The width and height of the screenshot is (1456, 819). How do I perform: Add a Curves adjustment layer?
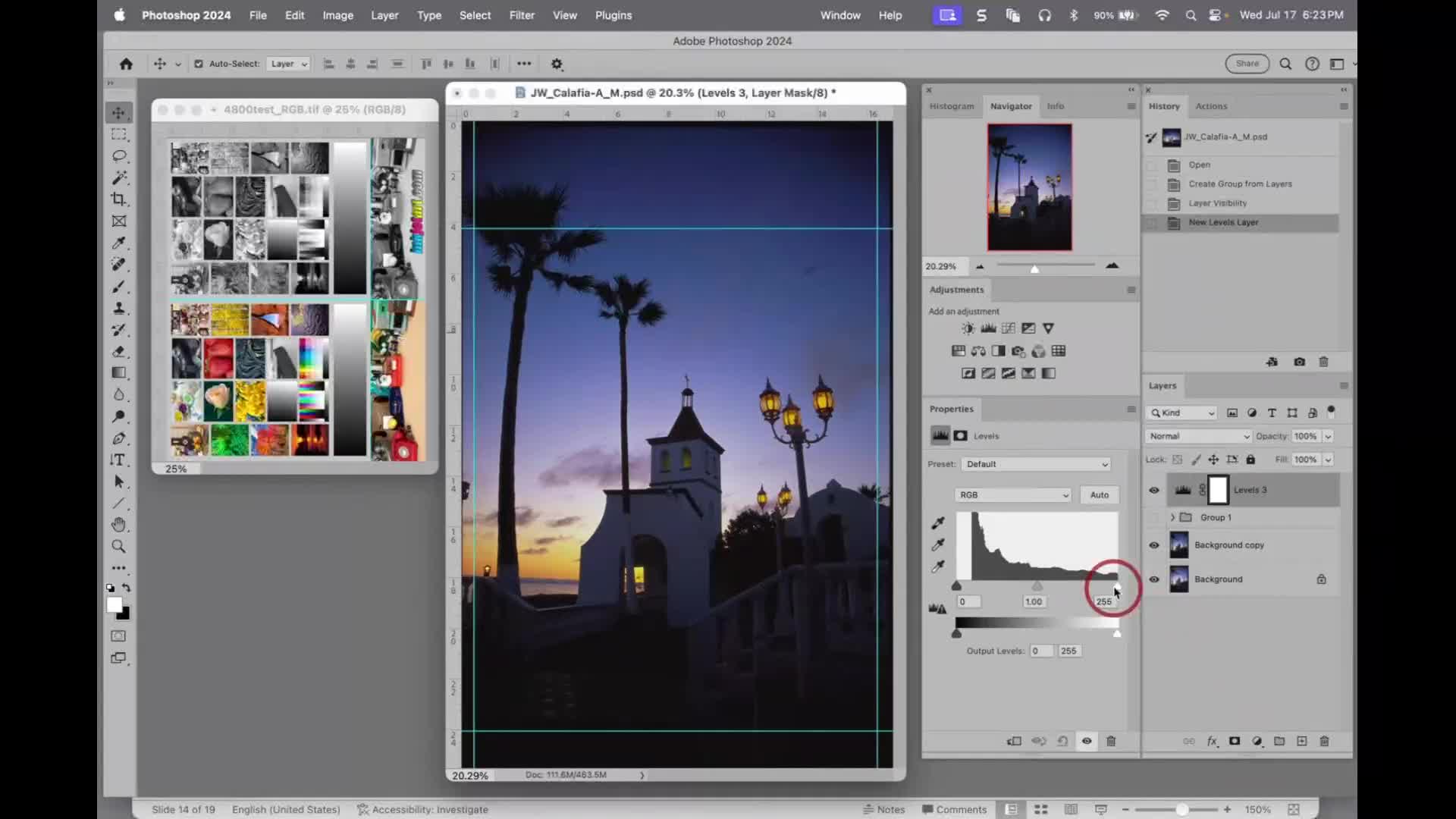(x=1008, y=328)
